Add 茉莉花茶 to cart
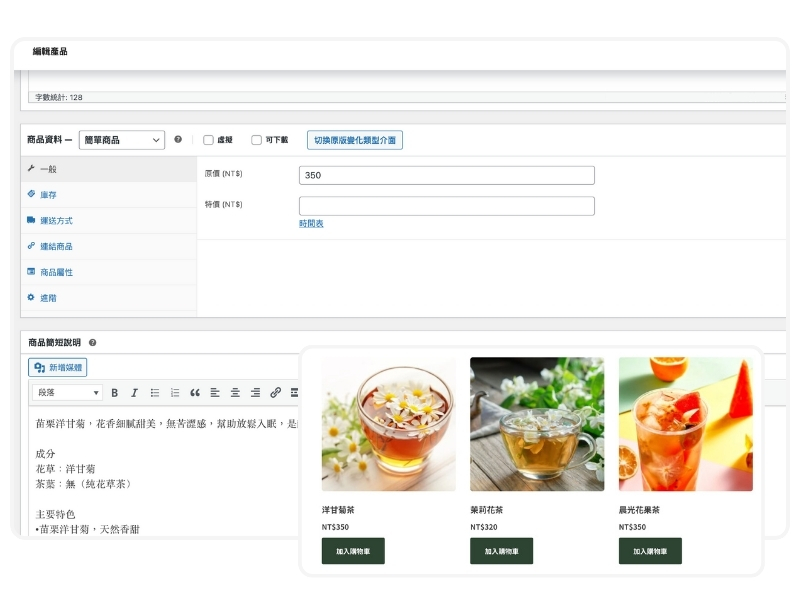This screenshot has width=800, height=600. coord(501,551)
